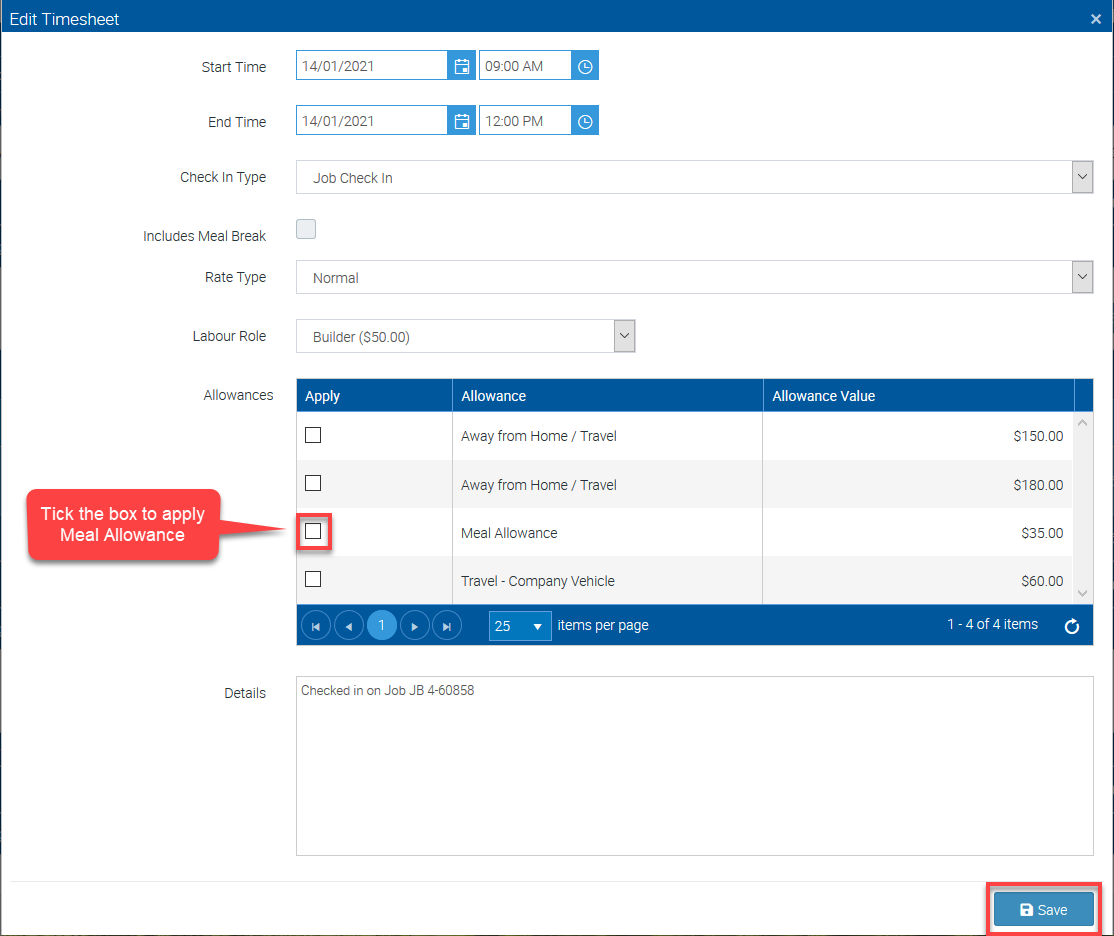Apply the $150.00 Away from Home allowance
Screen dimensions: 1114x936
pos(313,435)
